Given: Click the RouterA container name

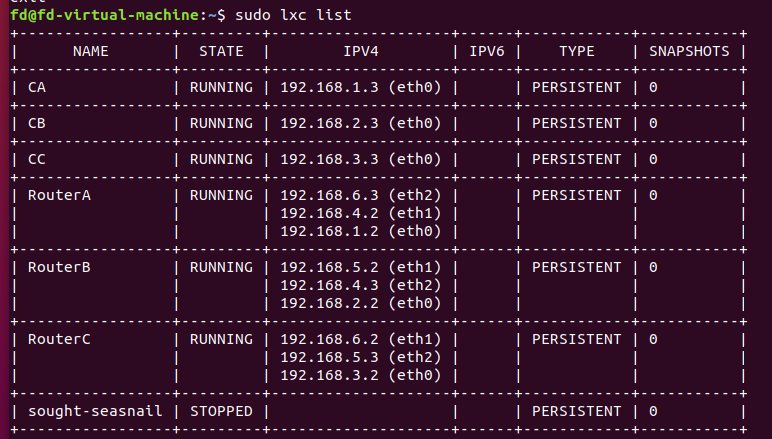Looking at the screenshot, I should pos(59,195).
